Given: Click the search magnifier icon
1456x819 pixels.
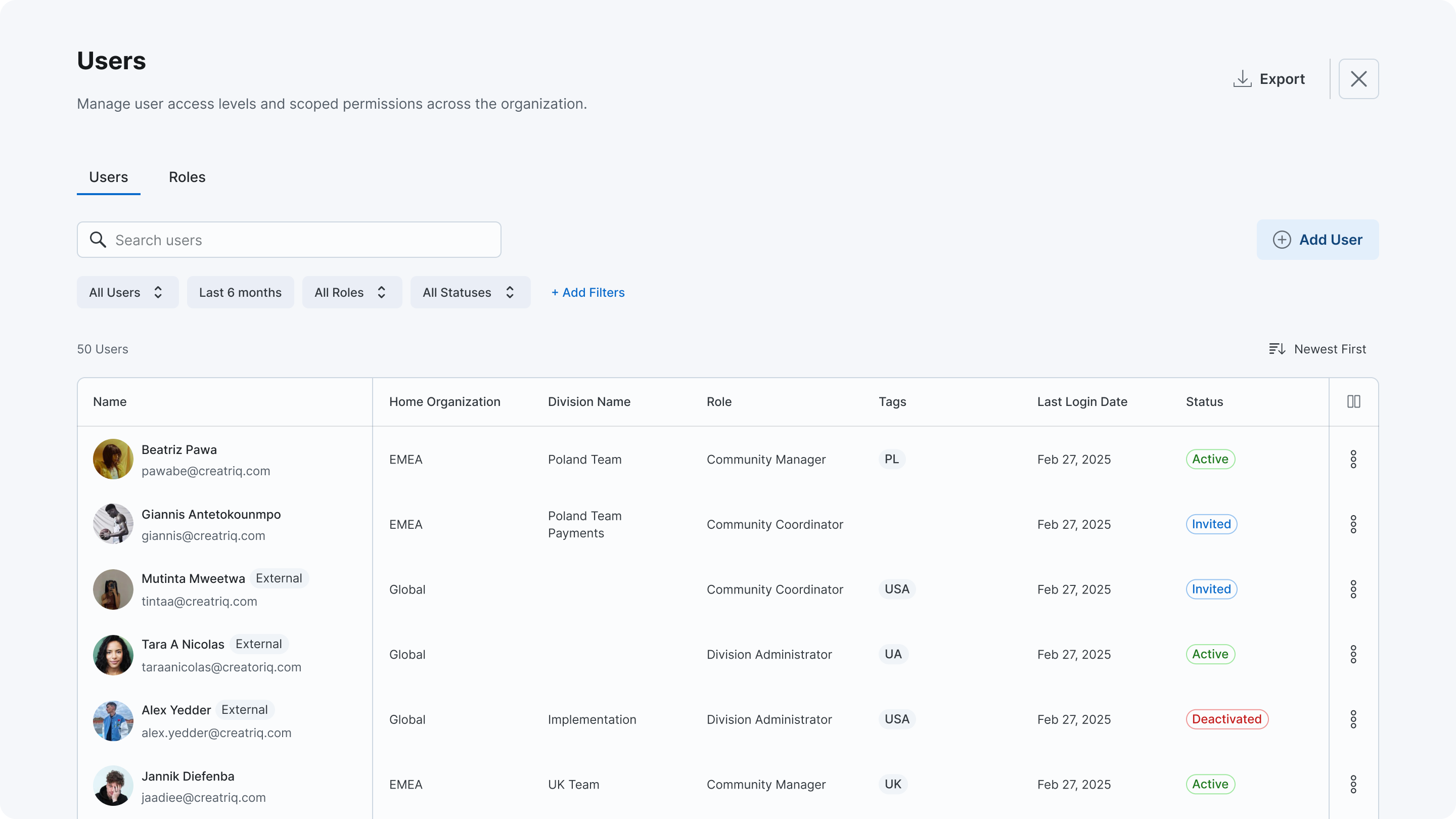Looking at the screenshot, I should point(98,240).
